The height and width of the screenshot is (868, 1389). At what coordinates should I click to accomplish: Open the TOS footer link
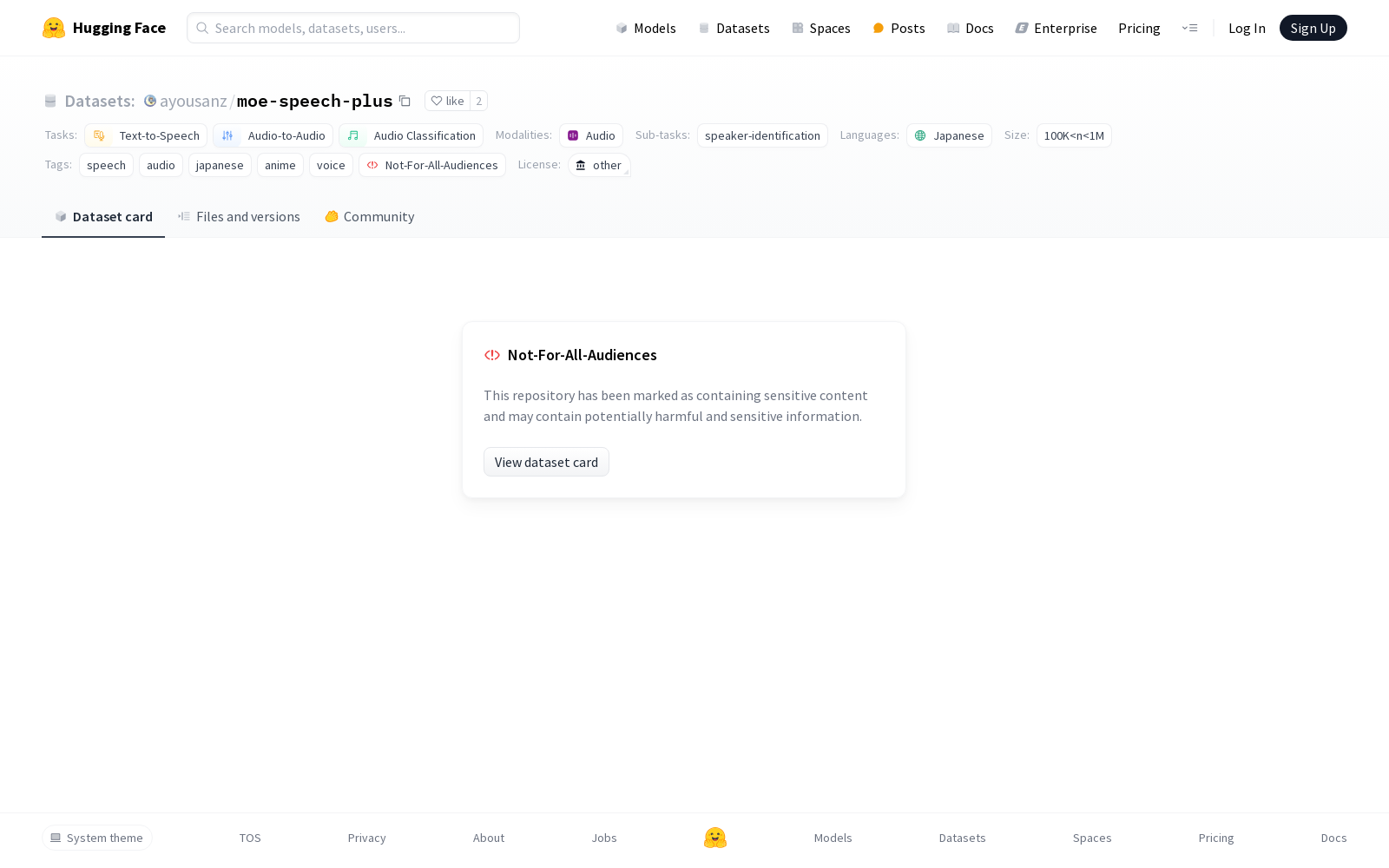coord(250,838)
